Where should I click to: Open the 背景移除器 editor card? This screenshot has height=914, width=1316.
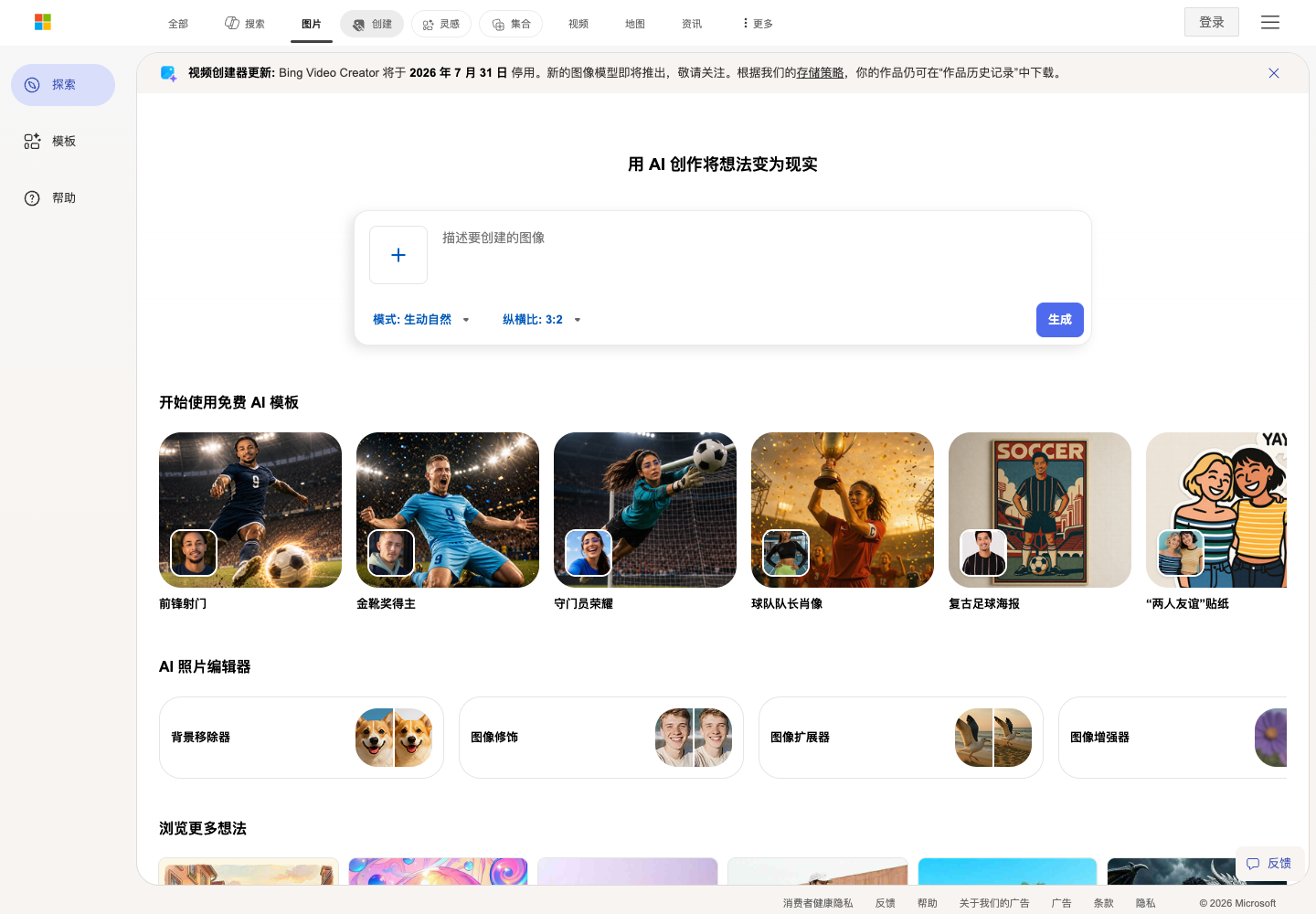(302, 738)
